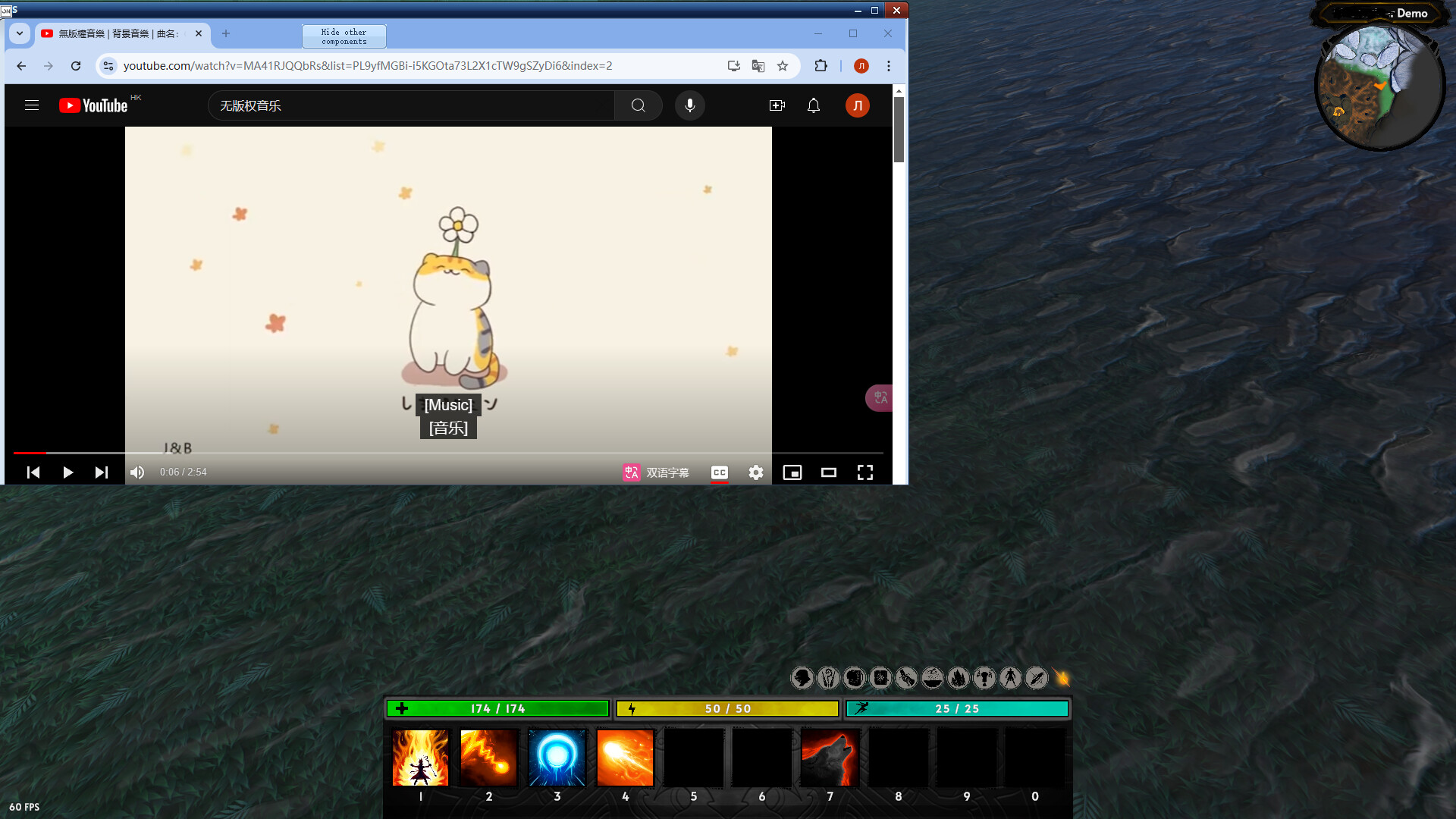Open the staff and blades icon in game menu
Viewport: 1456px width, 819px height.
tap(828, 678)
